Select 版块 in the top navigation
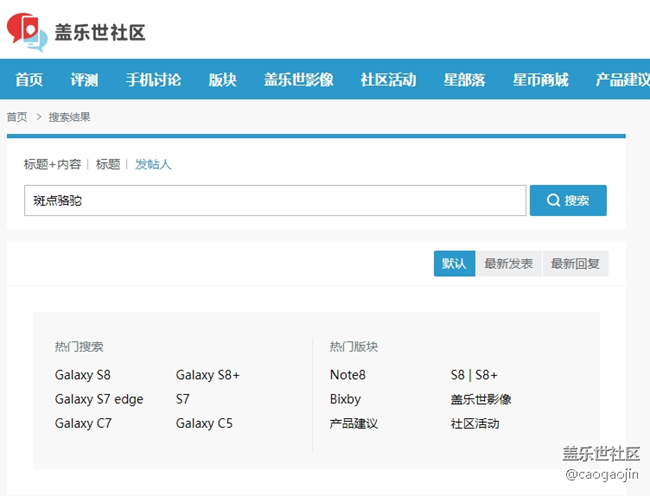The height and width of the screenshot is (496, 650). pos(222,80)
